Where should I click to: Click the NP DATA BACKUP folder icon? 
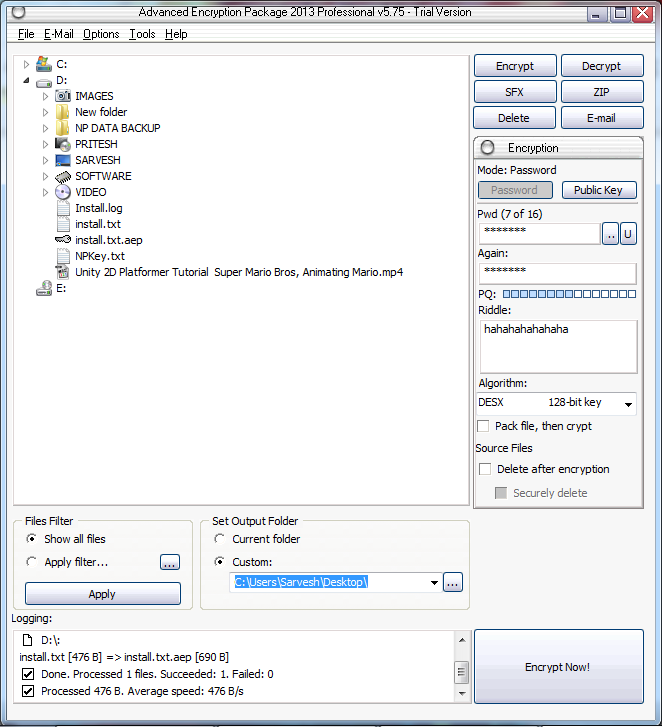point(63,128)
